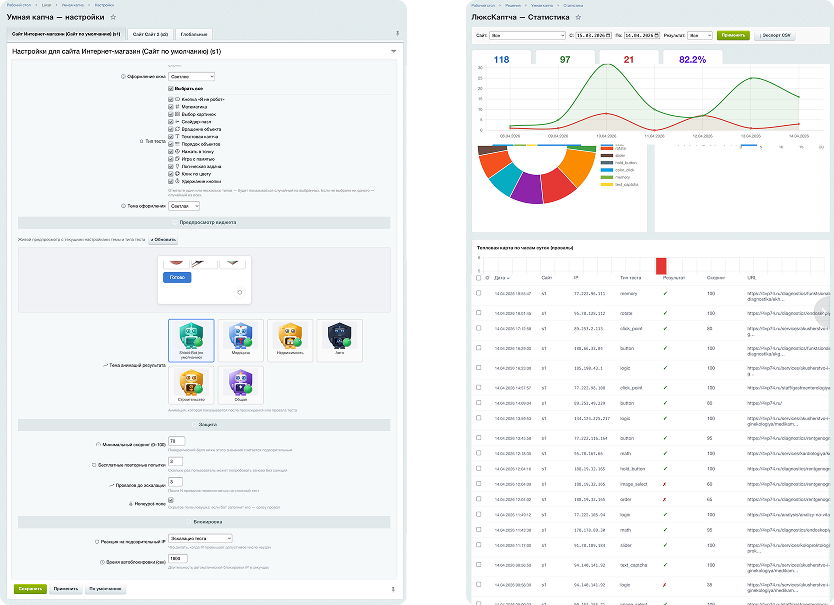
Task: Click the green 'Сохранить' button
Action: tap(30, 588)
